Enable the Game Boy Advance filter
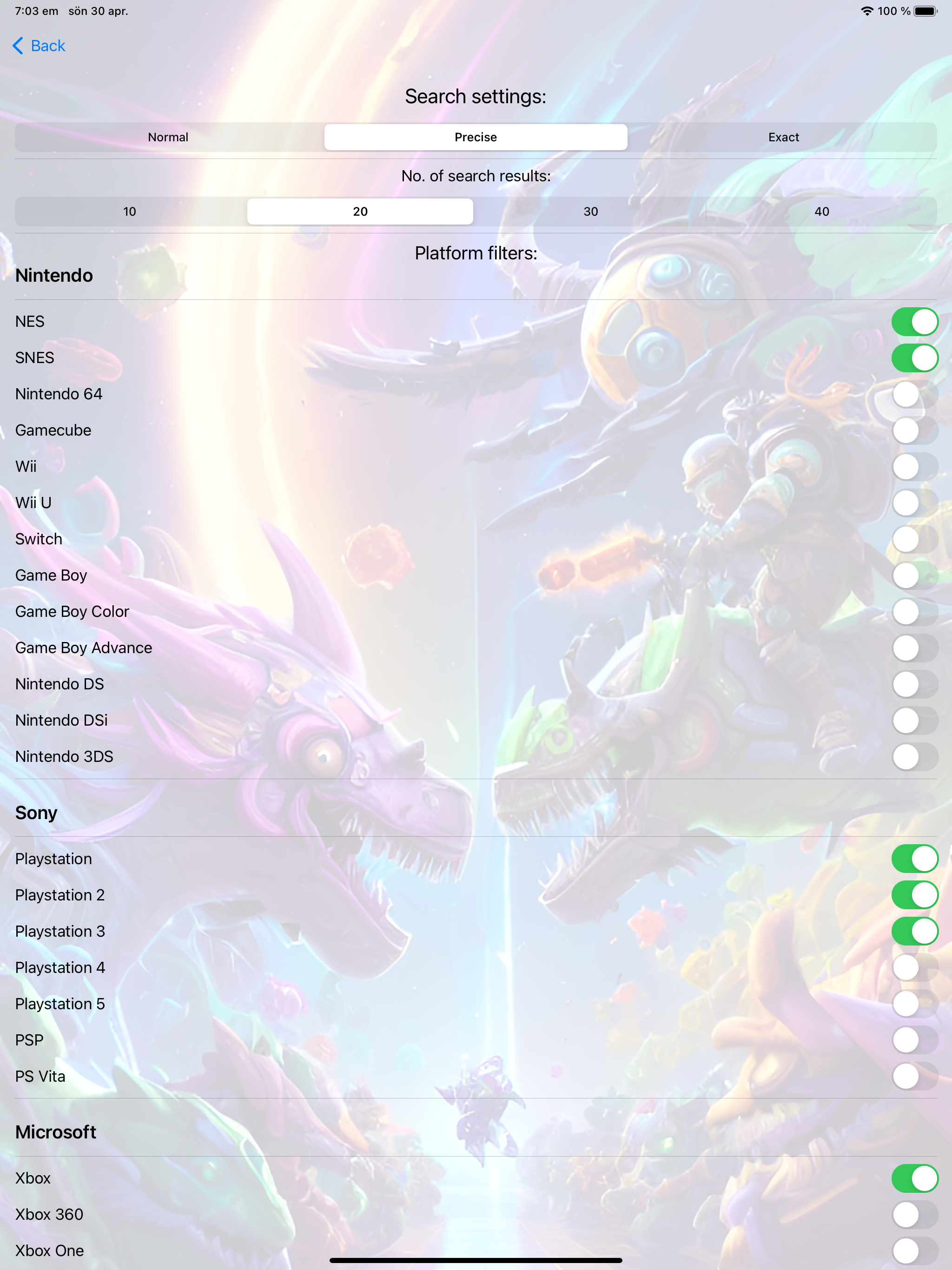 coord(915,648)
